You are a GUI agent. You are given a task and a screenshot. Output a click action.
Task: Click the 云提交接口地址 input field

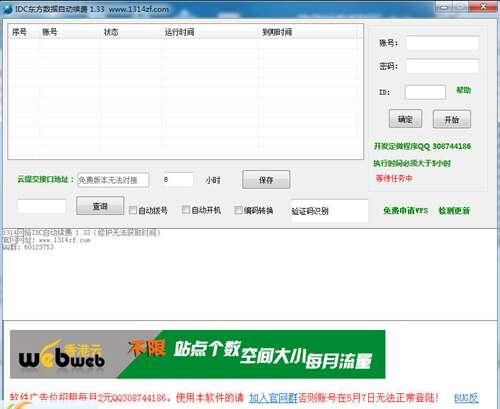[x=113, y=180]
